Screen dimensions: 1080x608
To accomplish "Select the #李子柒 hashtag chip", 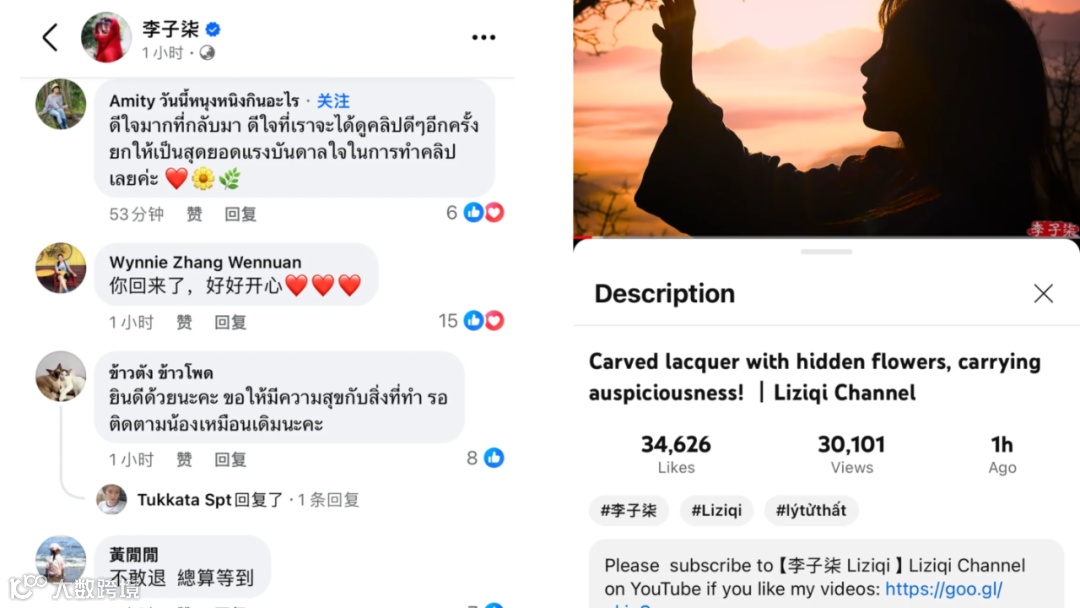I will pyautogui.click(x=628, y=510).
